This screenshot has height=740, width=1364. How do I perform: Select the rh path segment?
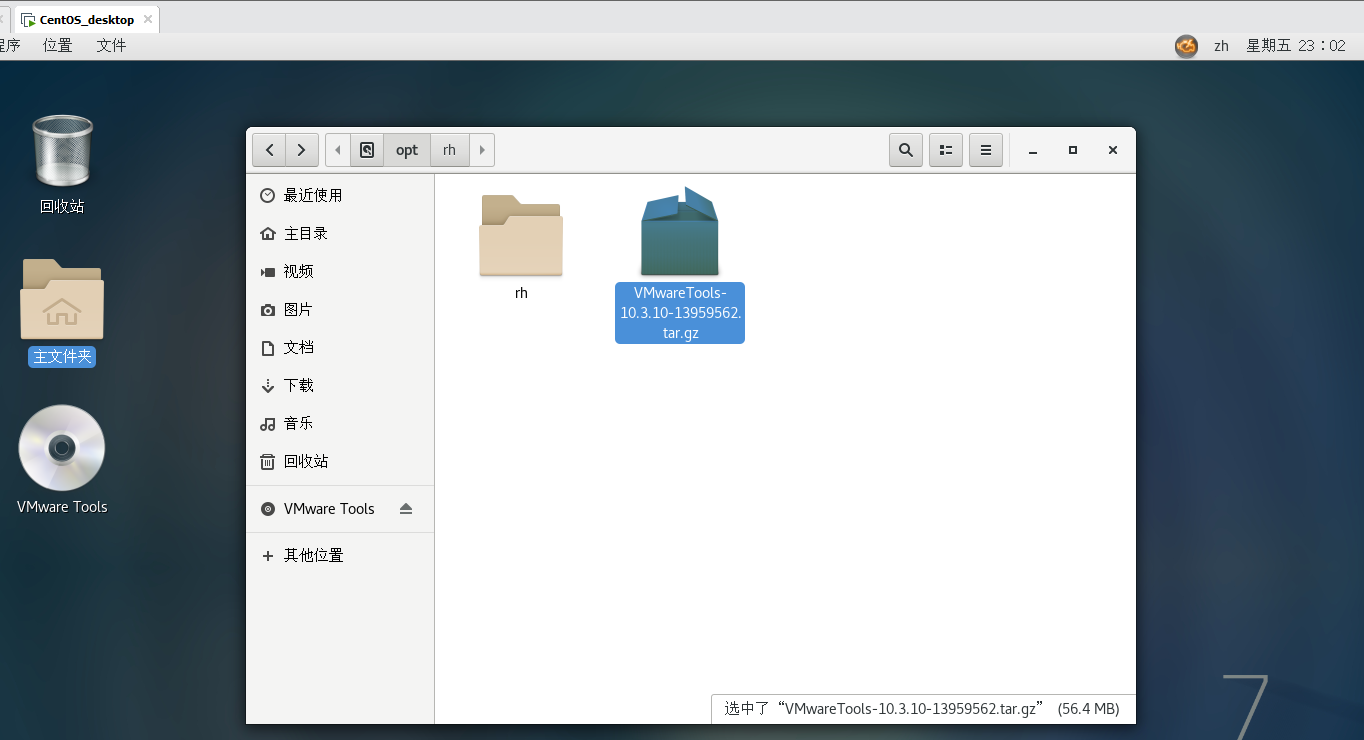click(x=450, y=150)
